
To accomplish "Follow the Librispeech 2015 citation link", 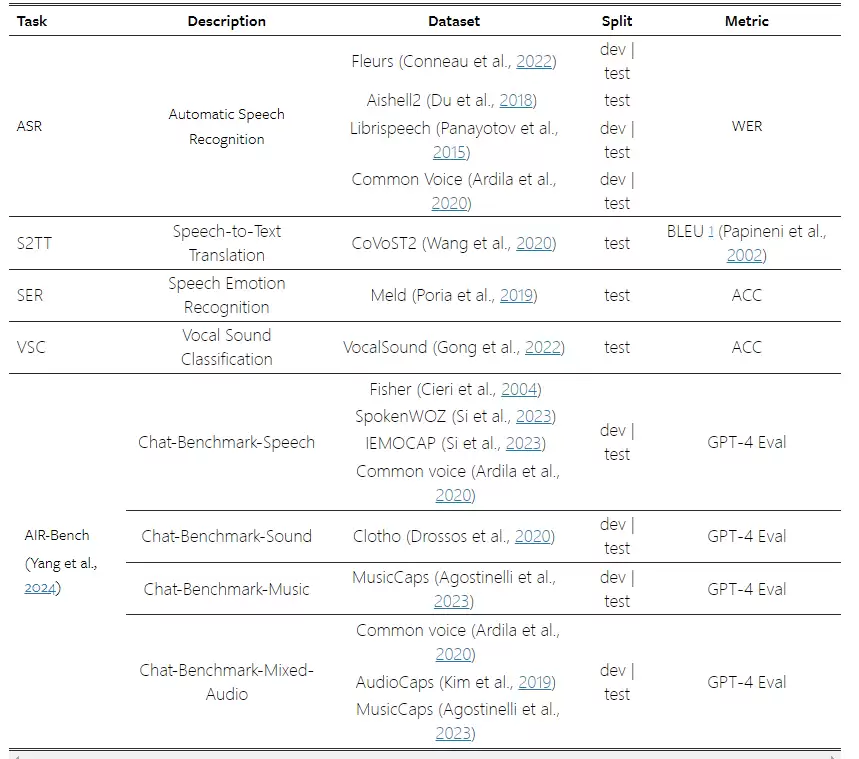I will (x=449, y=152).
